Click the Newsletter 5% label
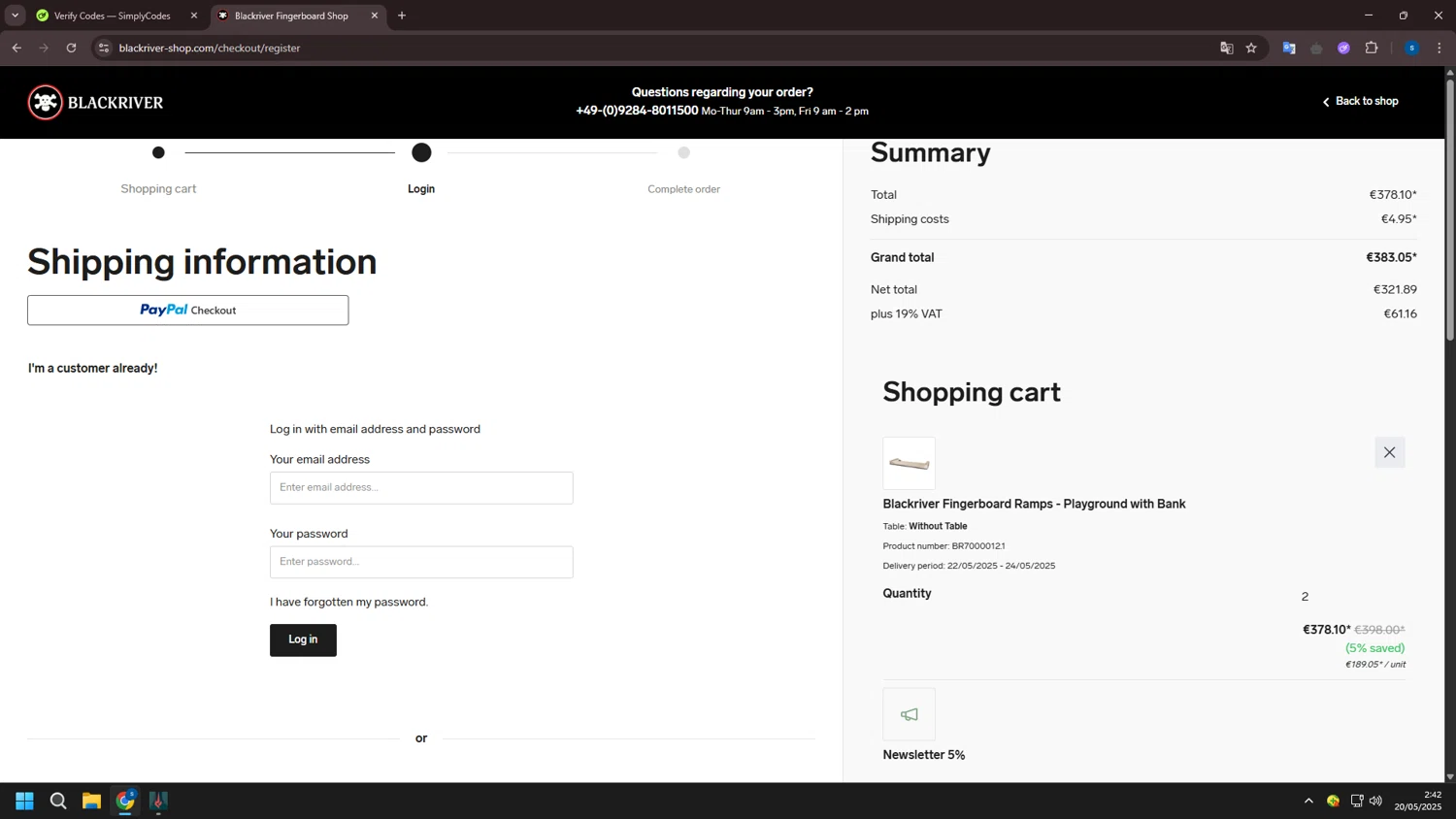 923,755
